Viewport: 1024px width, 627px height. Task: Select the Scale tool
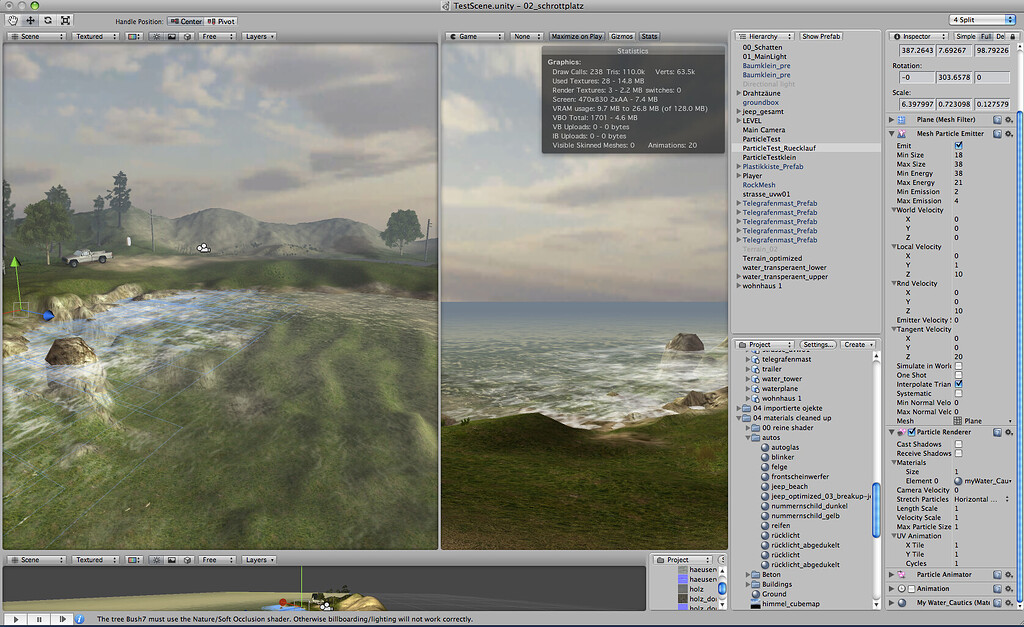coord(64,19)
